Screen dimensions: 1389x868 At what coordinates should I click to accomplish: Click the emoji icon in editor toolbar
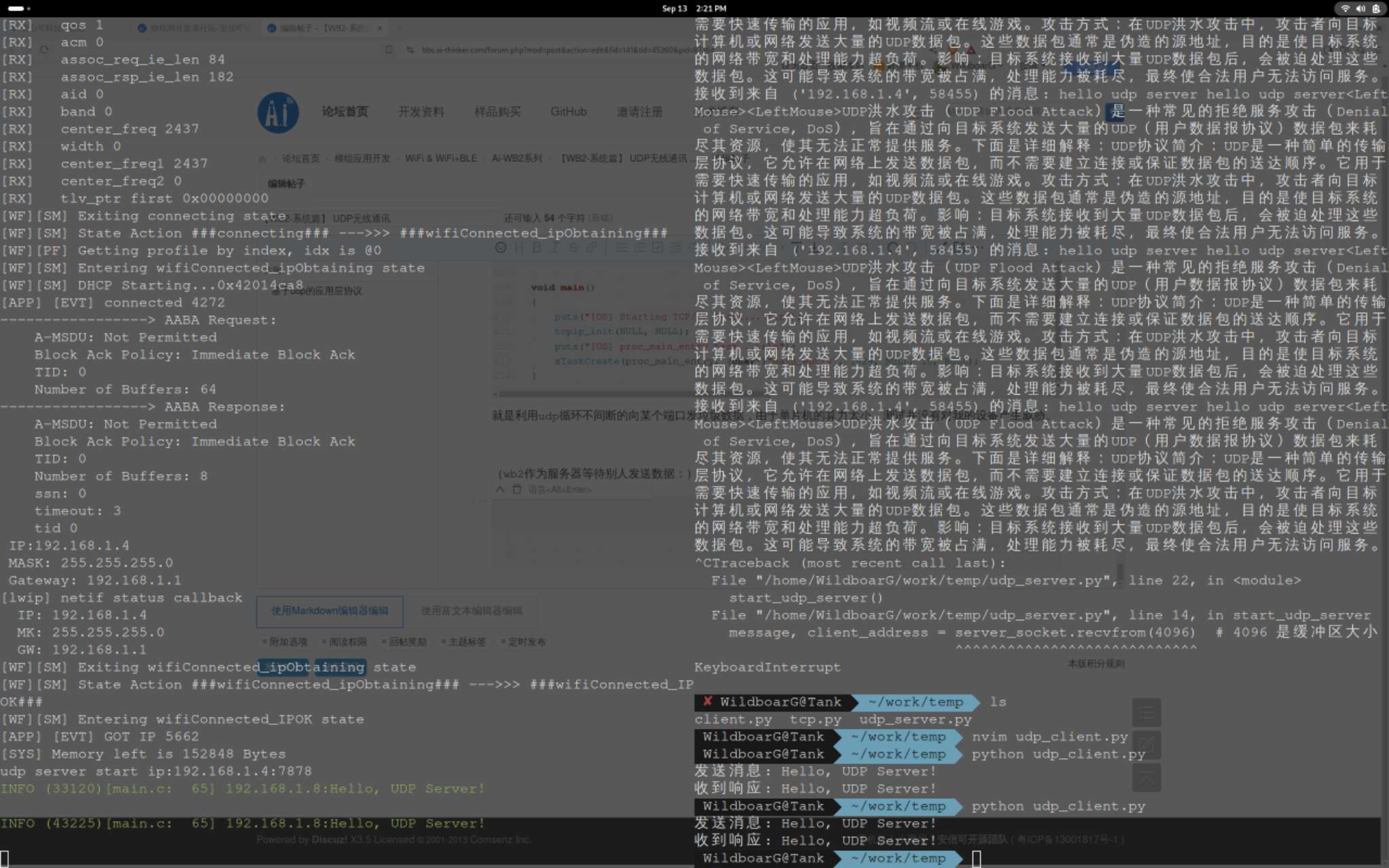coord(501,248)
